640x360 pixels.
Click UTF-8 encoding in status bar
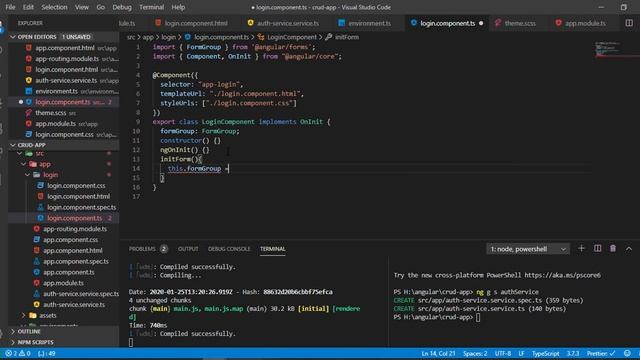pyautogui.click(x=502, y=353)
